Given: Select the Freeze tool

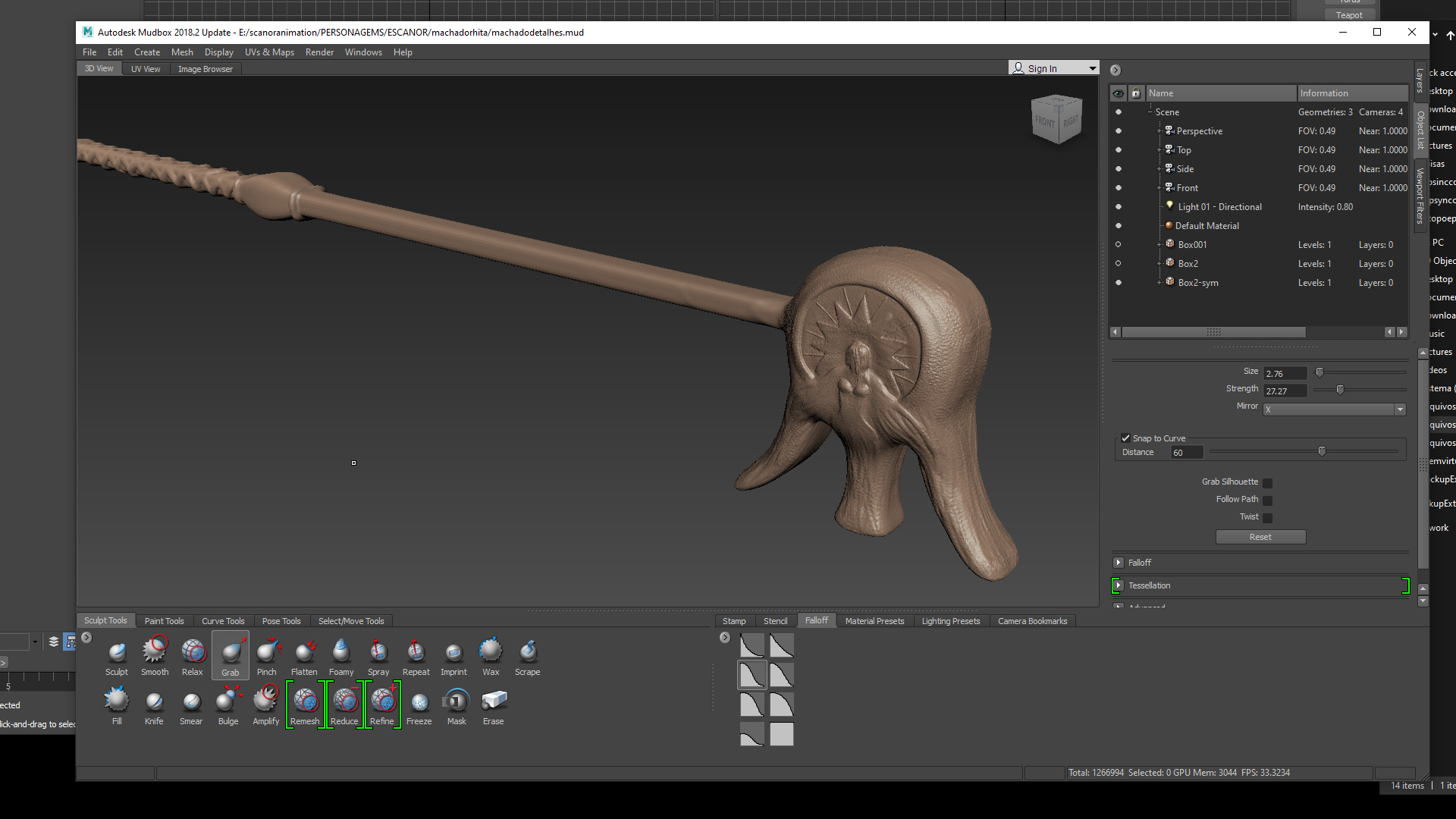Looking at the screenshot, I should pyautogui.click(x=419, y=706).
